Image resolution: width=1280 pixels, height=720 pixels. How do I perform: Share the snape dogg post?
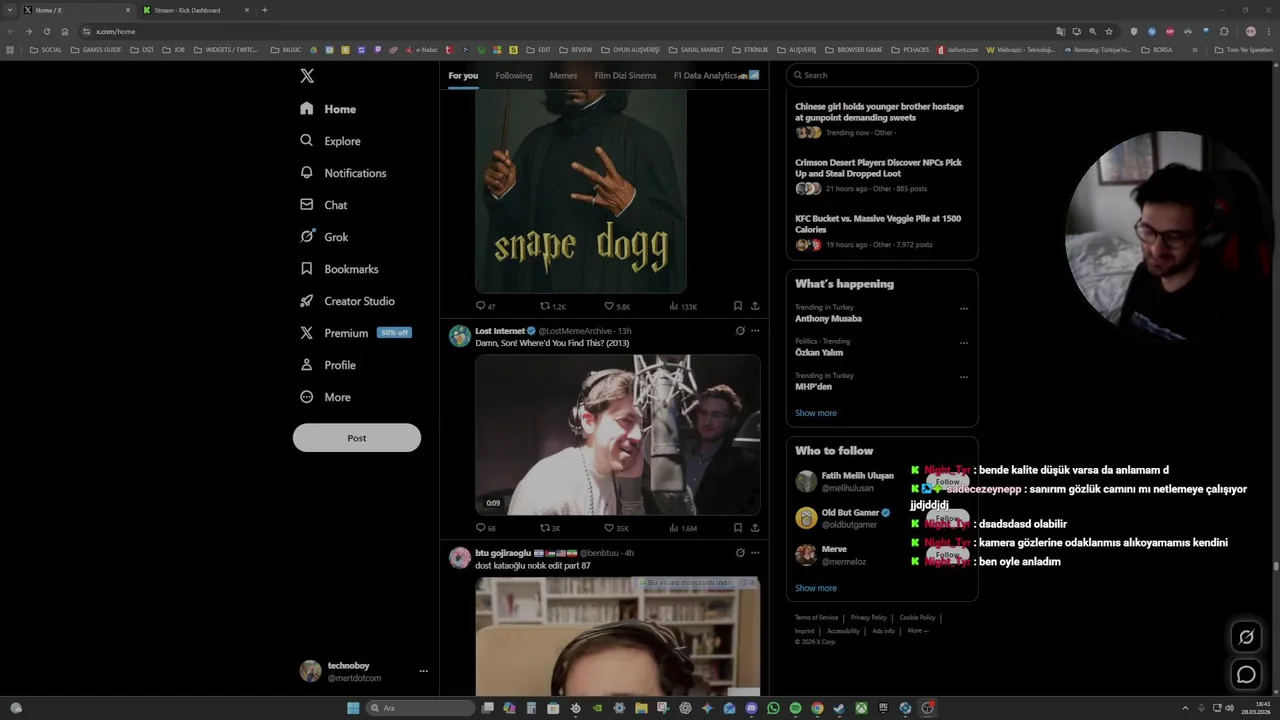(x=755, y=306)
